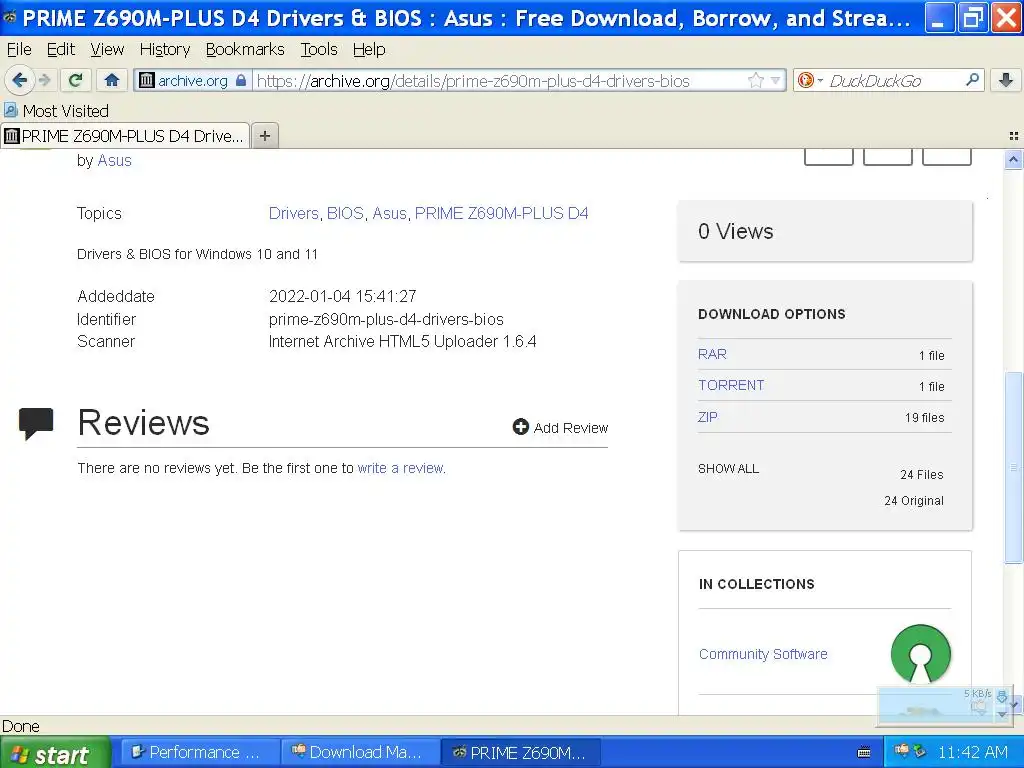Open the URL history dropdown arrow
The width and height of the screenshot is (1024, 768).
coord(775,80)
